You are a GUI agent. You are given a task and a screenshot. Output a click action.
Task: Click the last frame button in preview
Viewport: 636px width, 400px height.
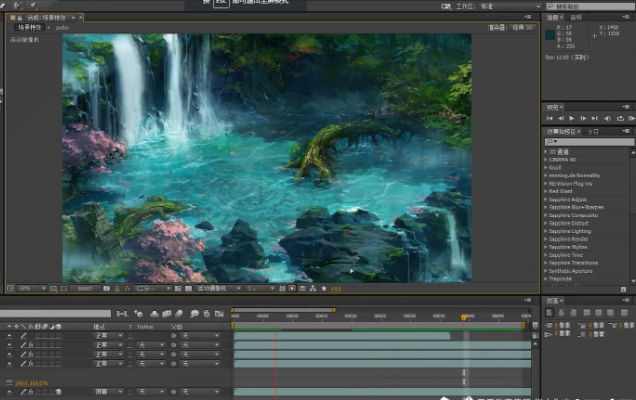[592, 118]
